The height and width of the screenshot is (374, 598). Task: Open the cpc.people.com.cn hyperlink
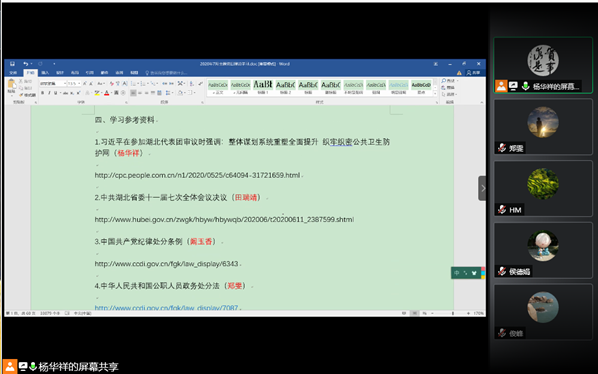tap(197, 175)
